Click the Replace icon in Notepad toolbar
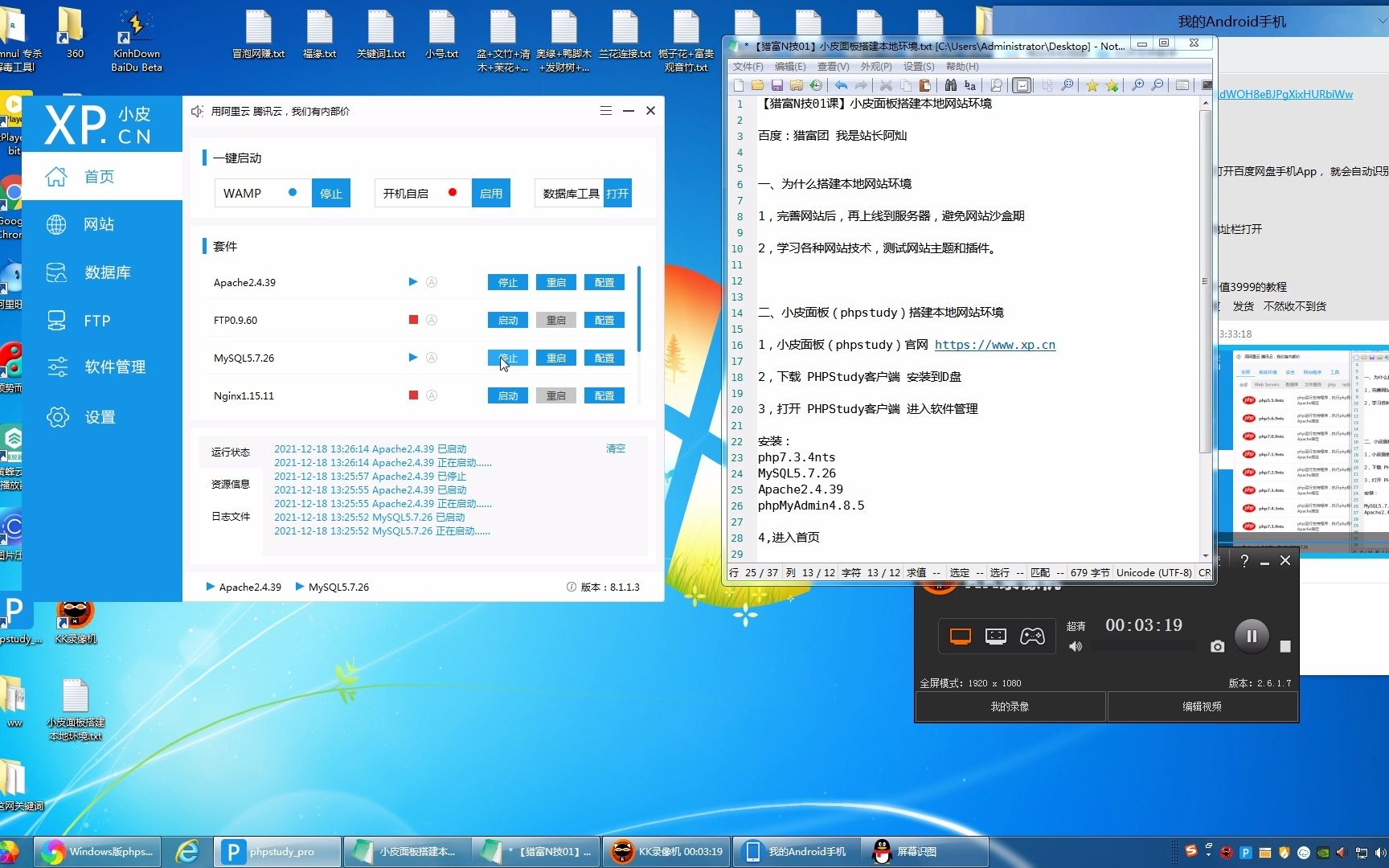This screenshot has width=1389, height=868. point(970,85)
